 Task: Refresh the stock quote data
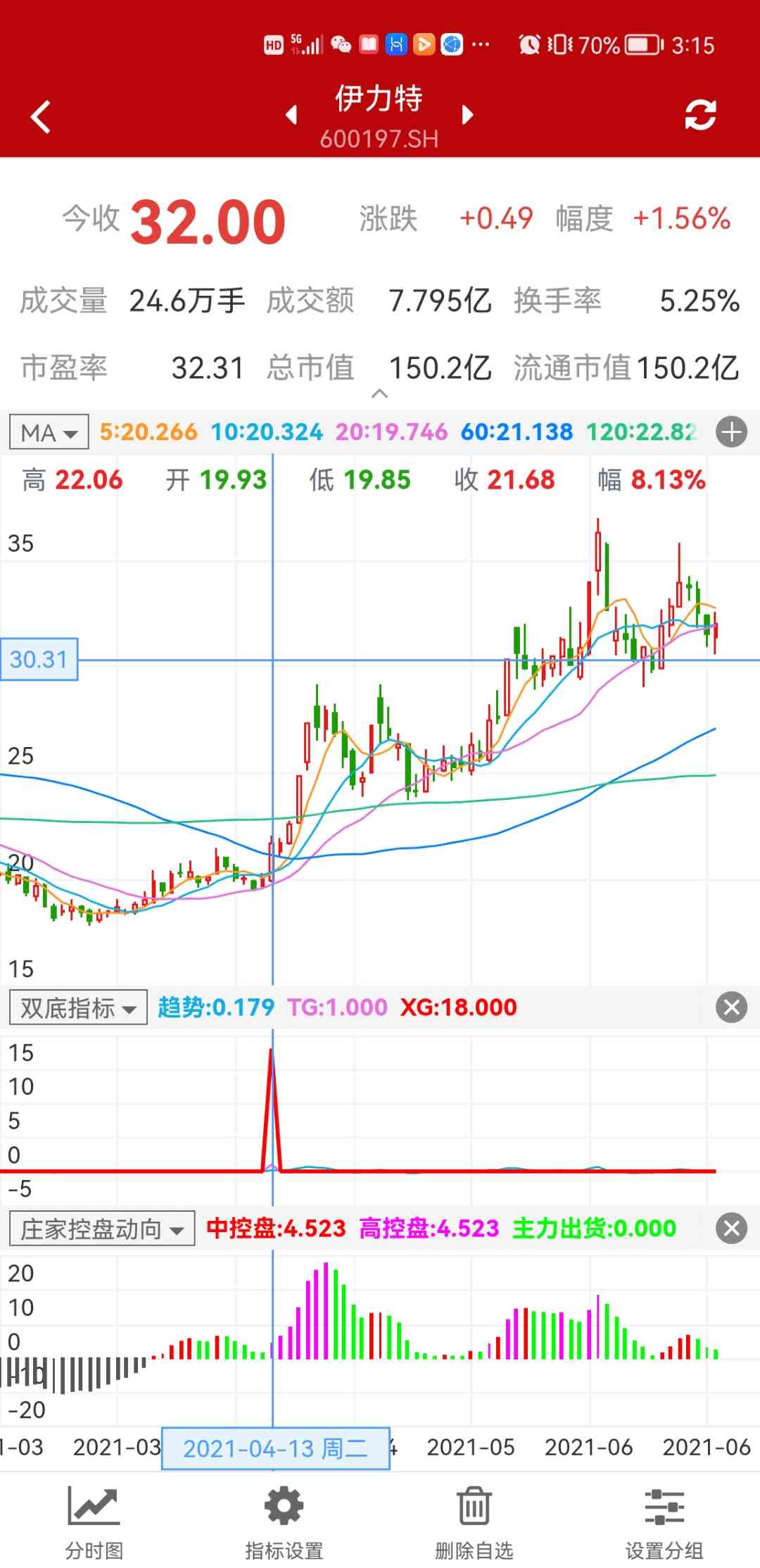700,115
